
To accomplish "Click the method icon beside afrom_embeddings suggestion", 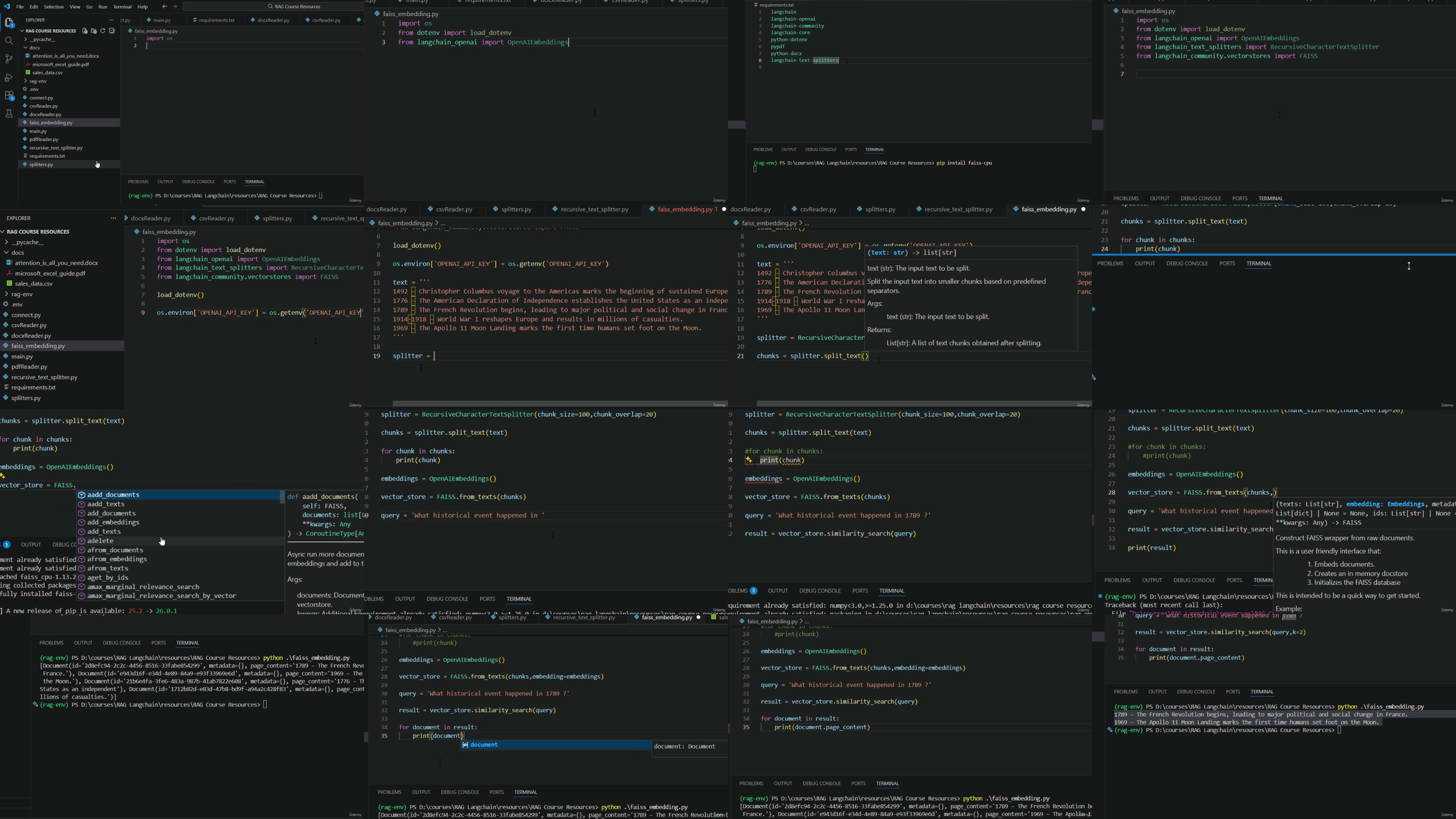I will (x=81, y=559).
